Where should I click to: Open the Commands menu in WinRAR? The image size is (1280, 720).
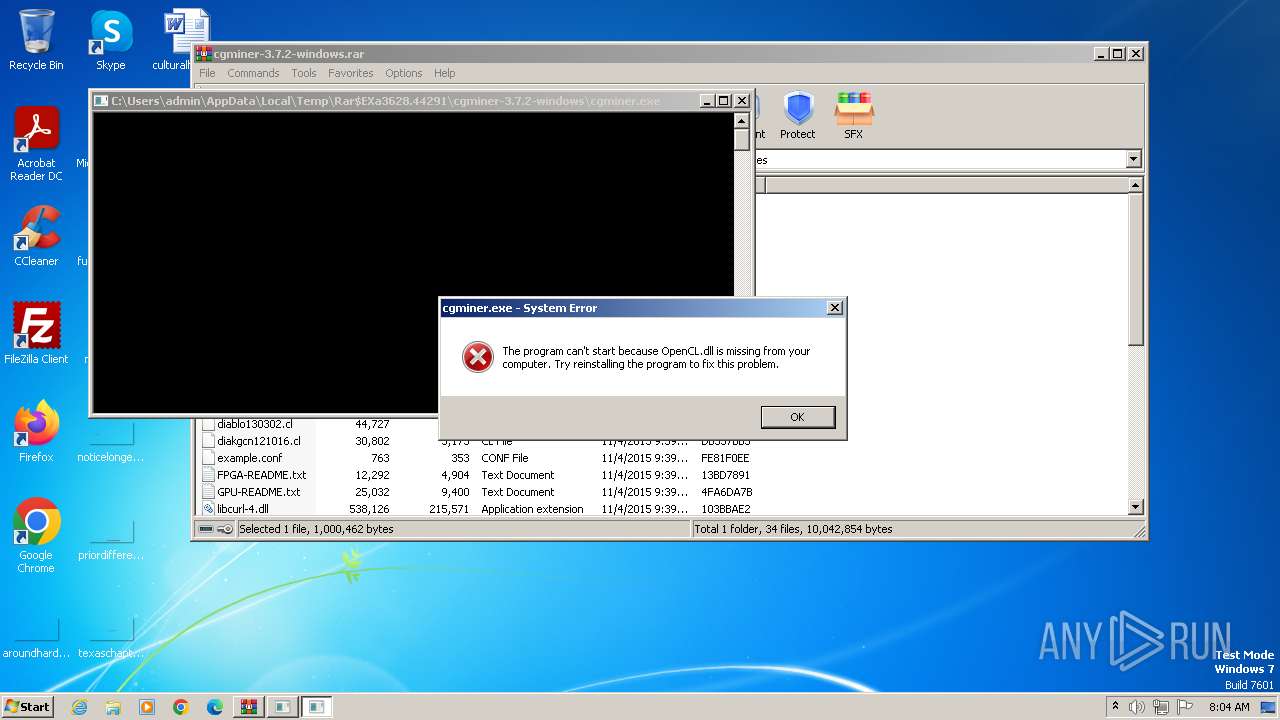tap(253, 73)
